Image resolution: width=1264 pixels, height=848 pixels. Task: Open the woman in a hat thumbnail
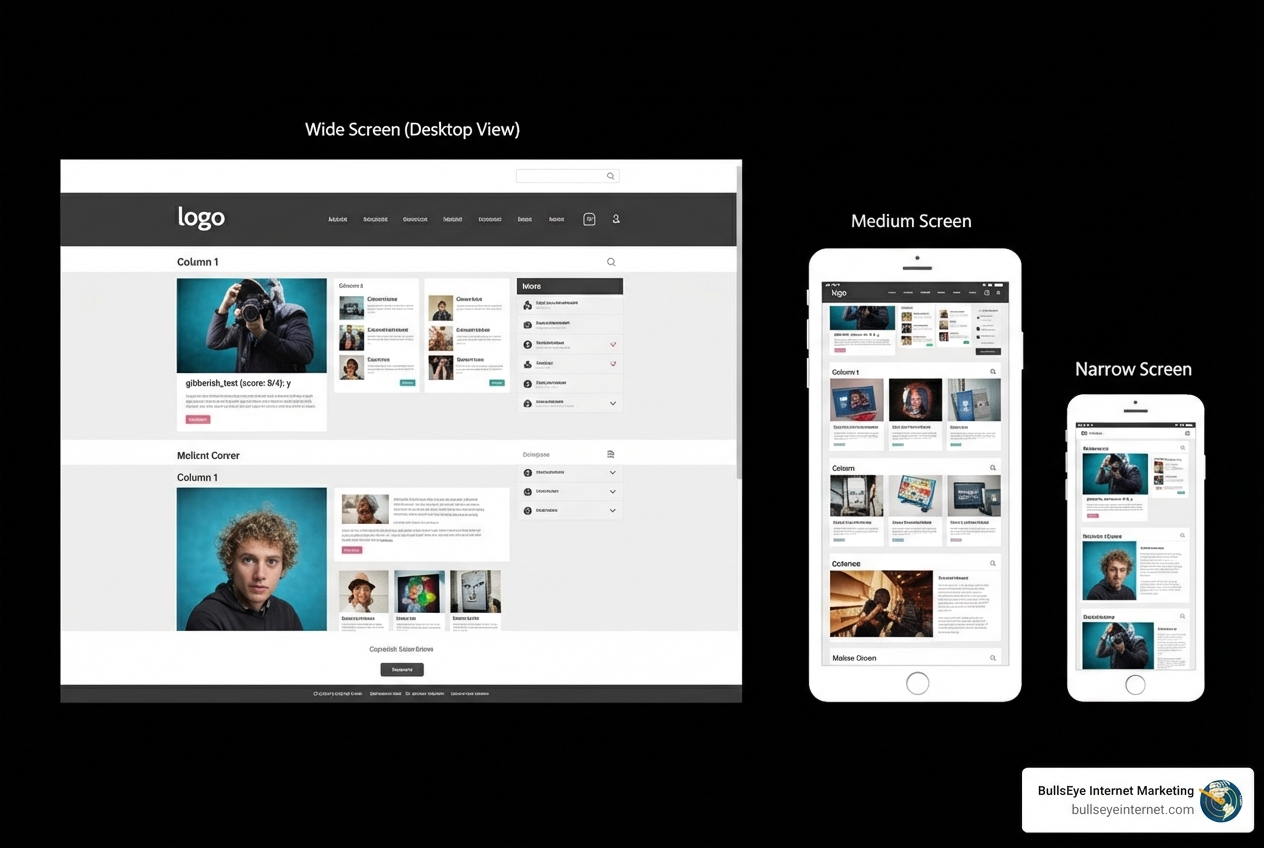tap(364, 591)
